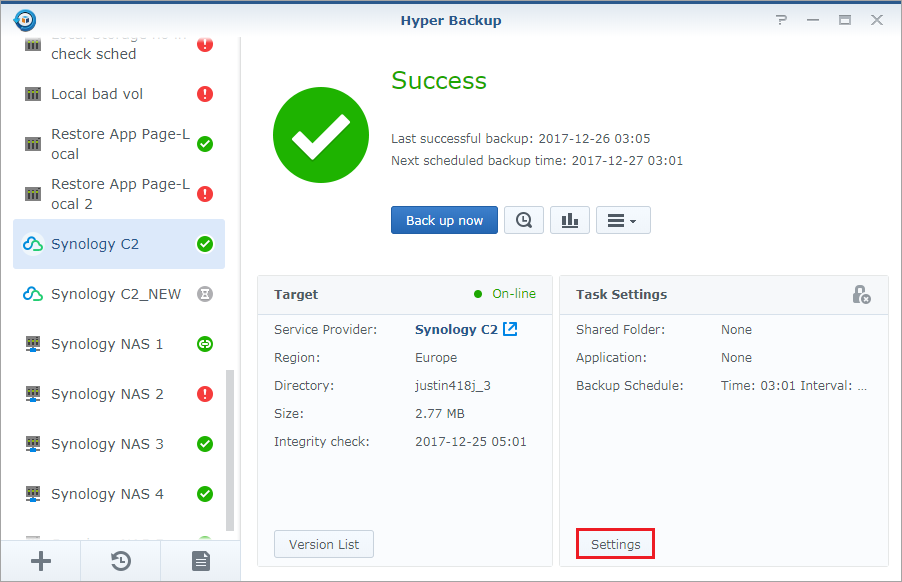Click the lock icon in Task Settings panel

pyautogui.click(x=861, y=295)
